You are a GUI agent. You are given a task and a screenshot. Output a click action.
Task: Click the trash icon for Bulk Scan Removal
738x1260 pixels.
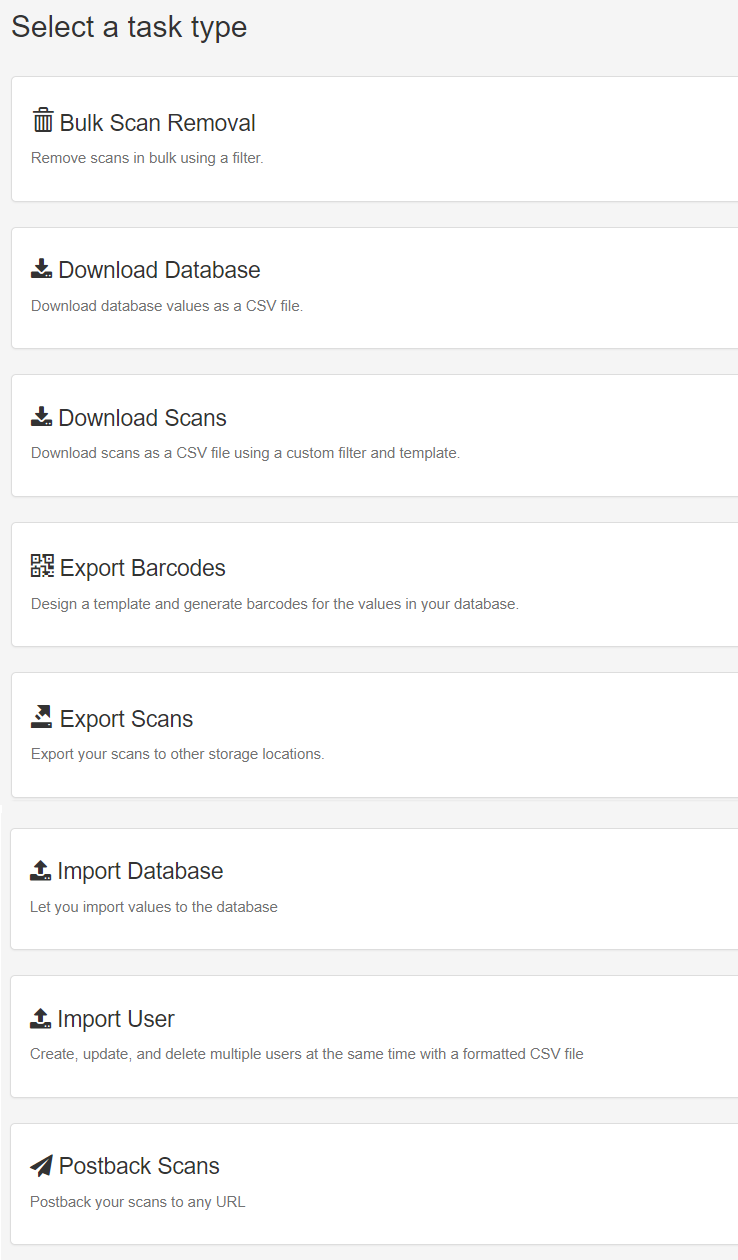[42, 121]
